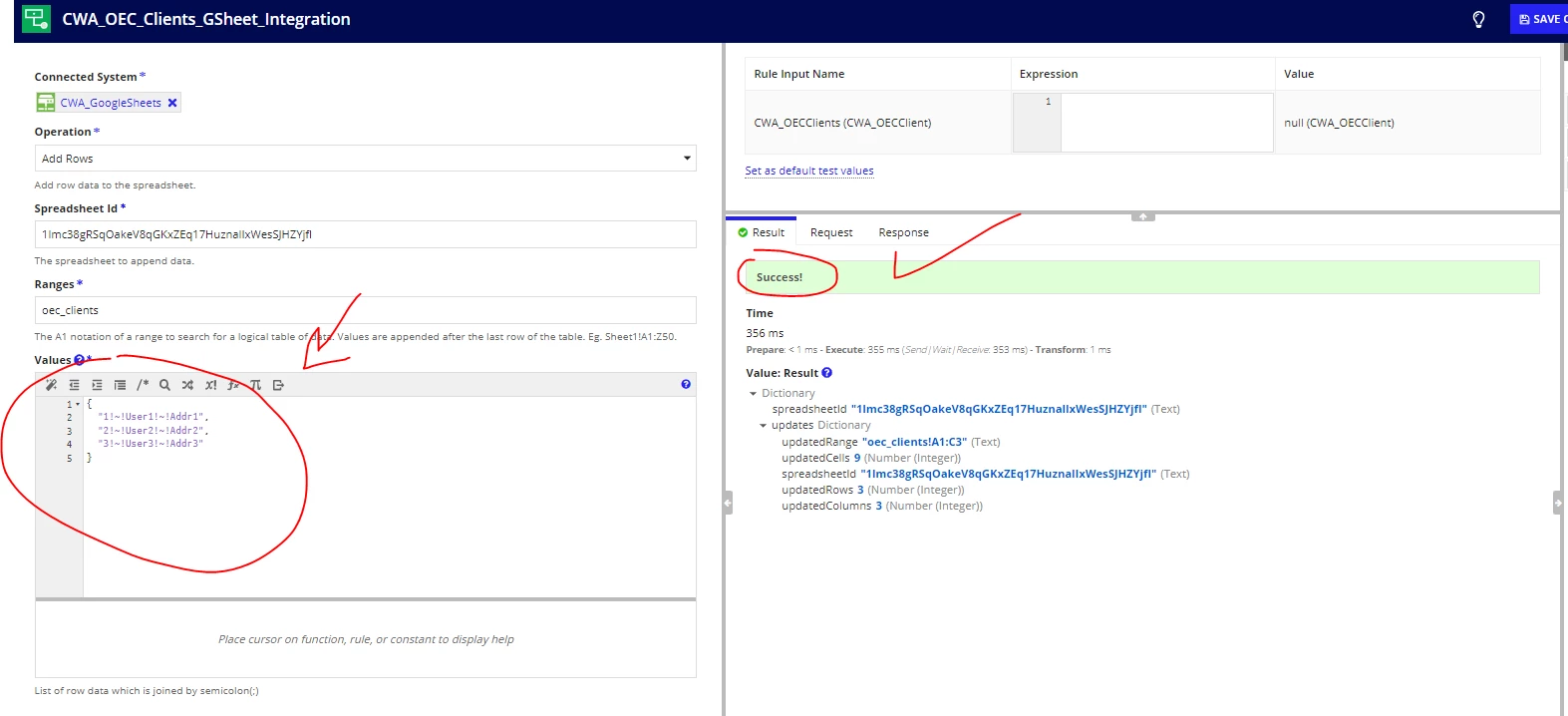Focus the Ranges field containing oec_clients

coord(365,310)
